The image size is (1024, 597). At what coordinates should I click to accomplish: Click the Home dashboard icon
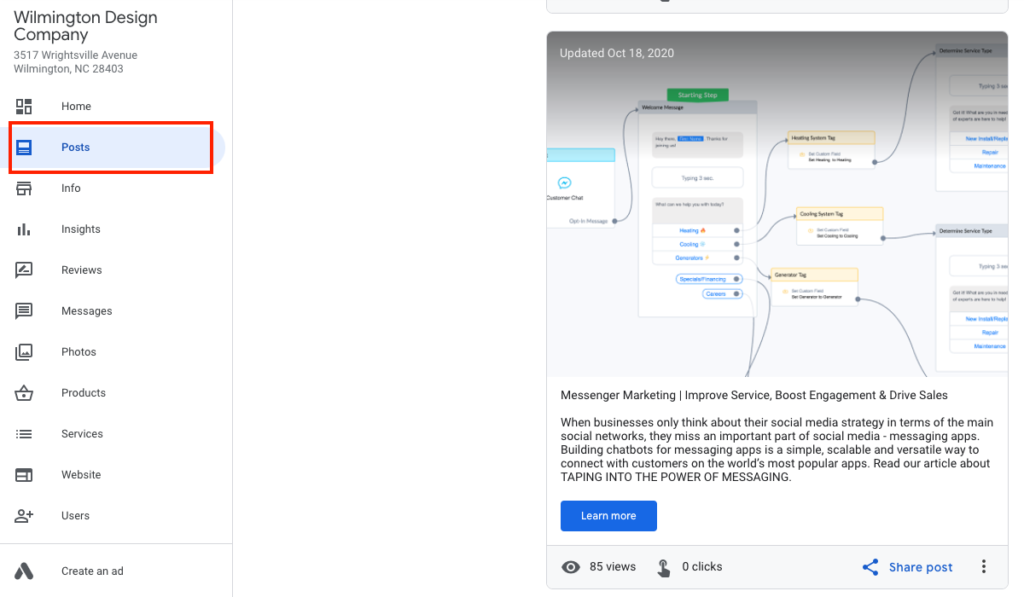[x=24, y=106]
